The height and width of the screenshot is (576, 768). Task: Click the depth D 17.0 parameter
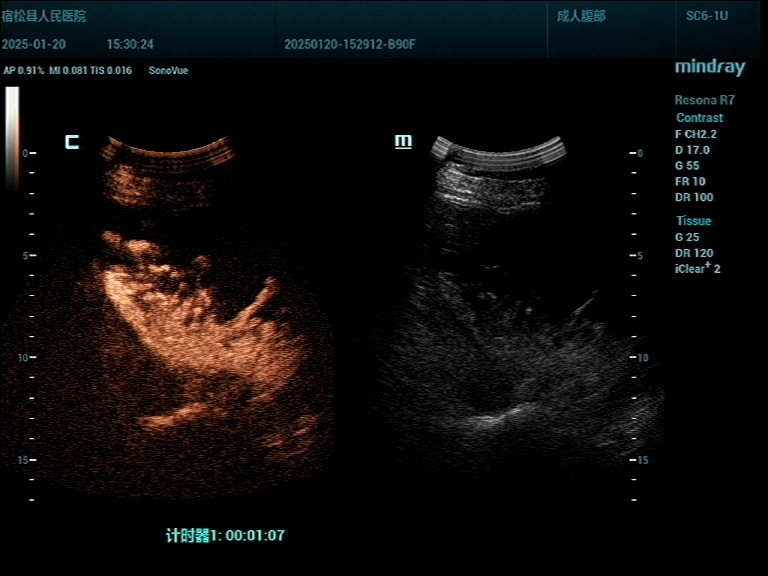[x=693, y=150]
